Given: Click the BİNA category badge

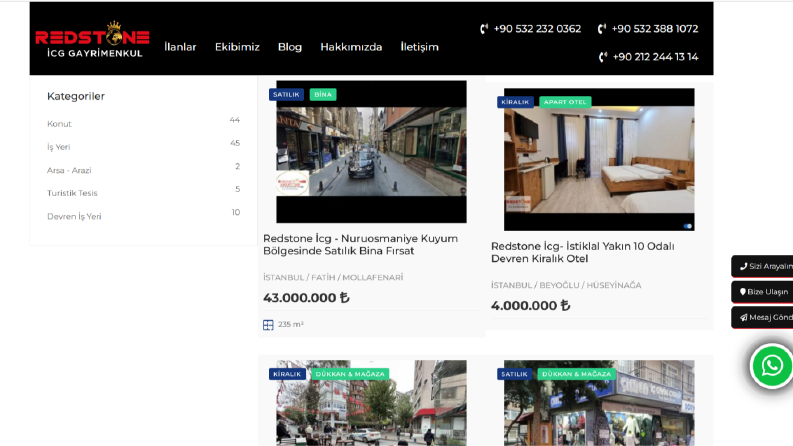Looking at the screenshot, I should [x=323, y=95].
